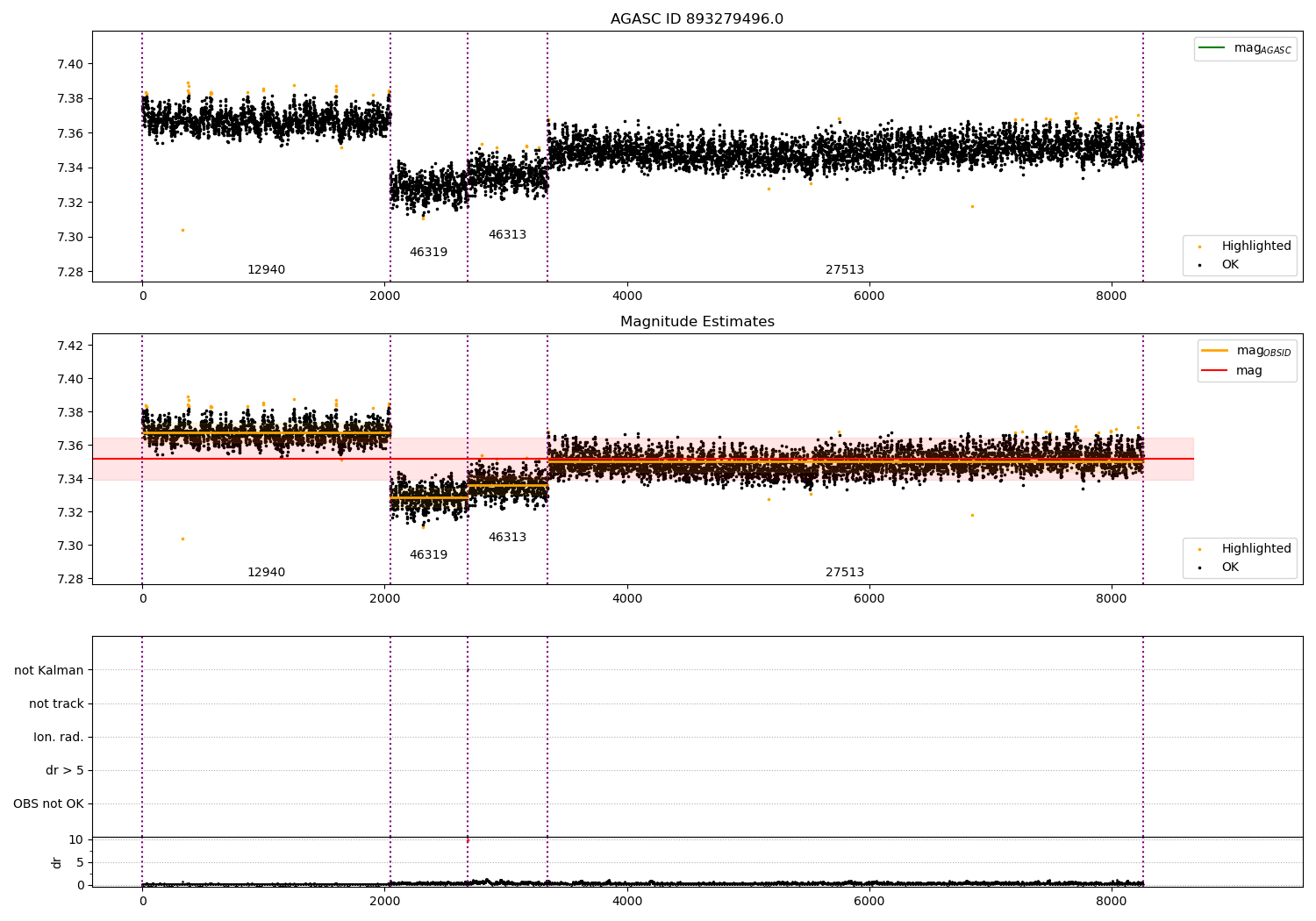
Task: Click the green mag AGASC legend line
Action: click(1212, 47)
